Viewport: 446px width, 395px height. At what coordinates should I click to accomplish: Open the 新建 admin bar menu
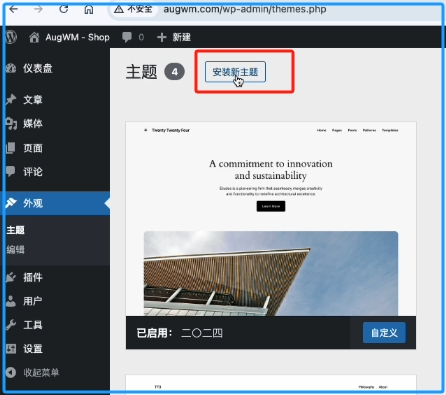point(182,37)
